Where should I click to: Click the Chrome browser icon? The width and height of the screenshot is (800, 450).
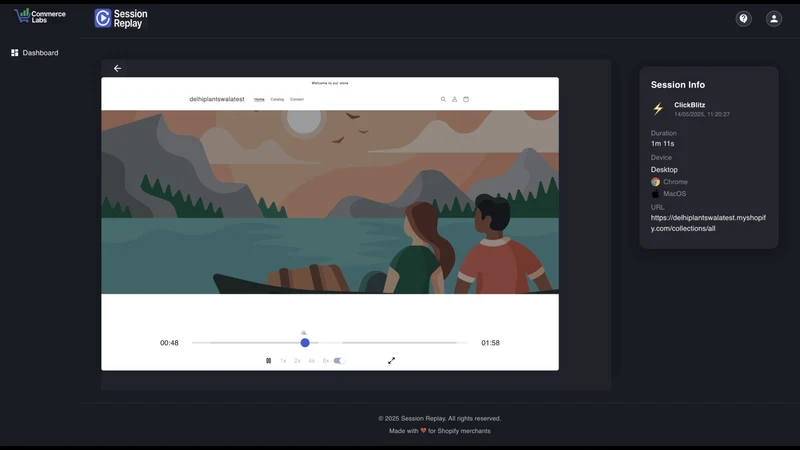pos(656,182)
